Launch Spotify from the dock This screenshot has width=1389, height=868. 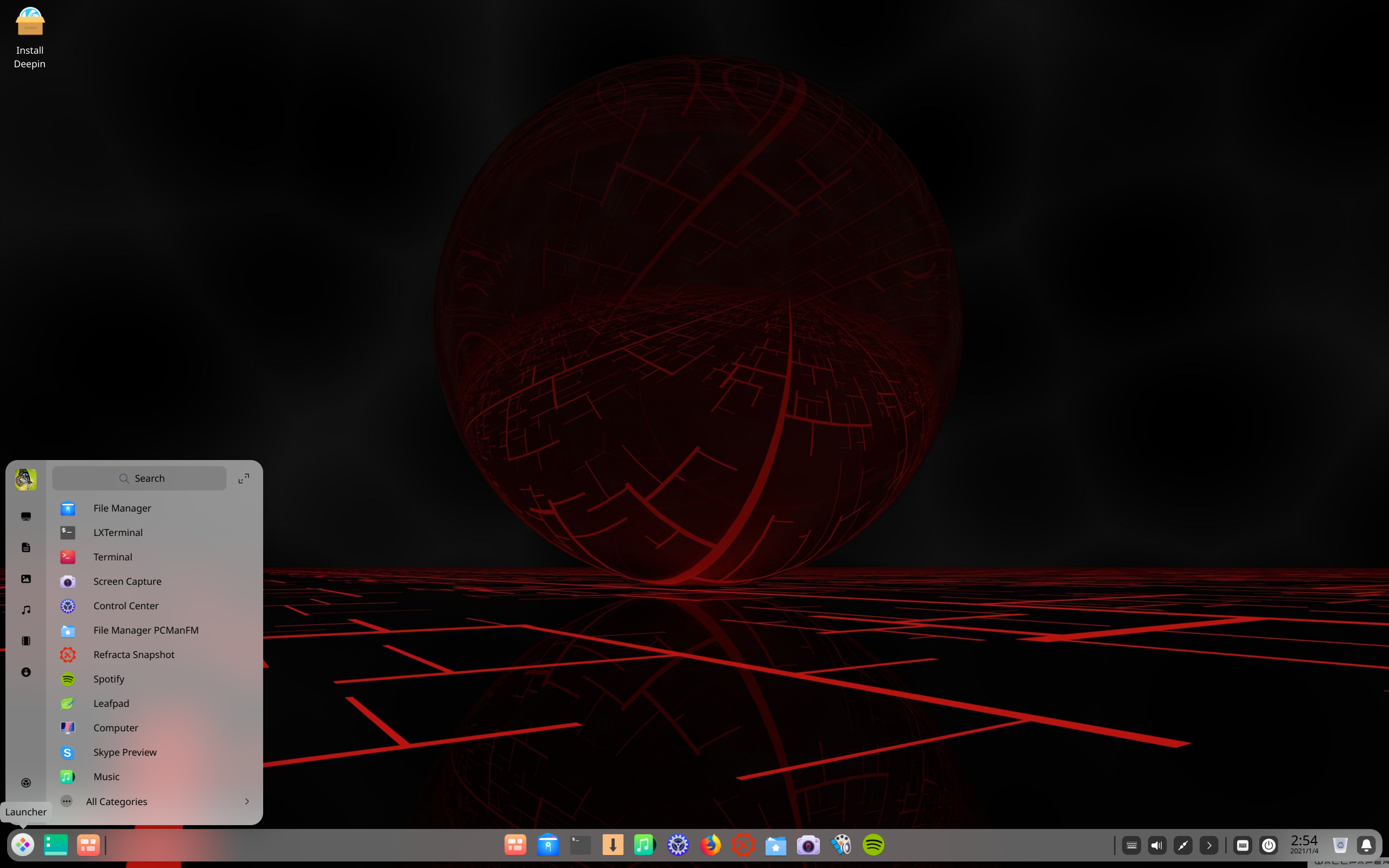[873, 845]
